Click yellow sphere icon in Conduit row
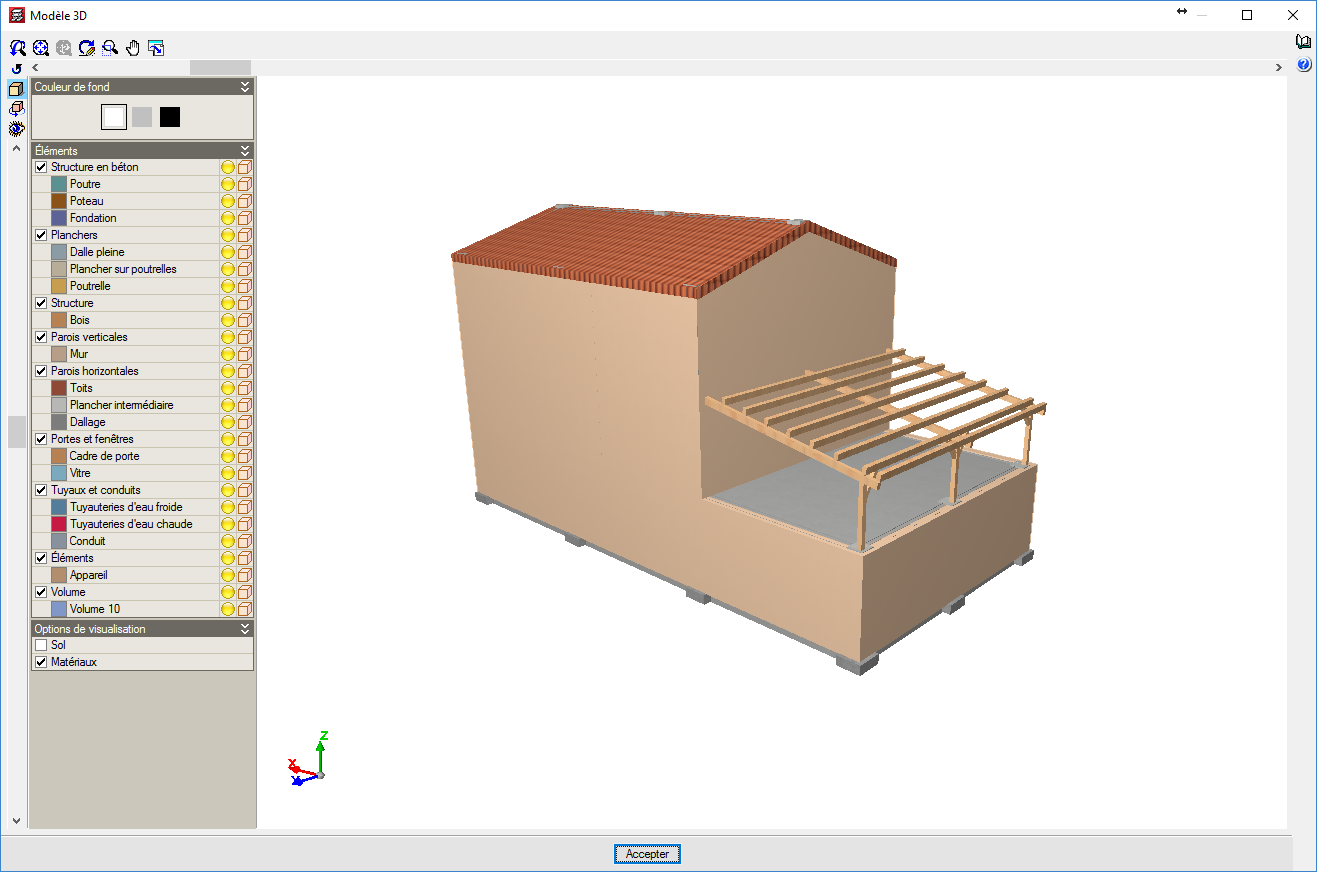Screen dimensions: 1317x872 pos(228,541)
